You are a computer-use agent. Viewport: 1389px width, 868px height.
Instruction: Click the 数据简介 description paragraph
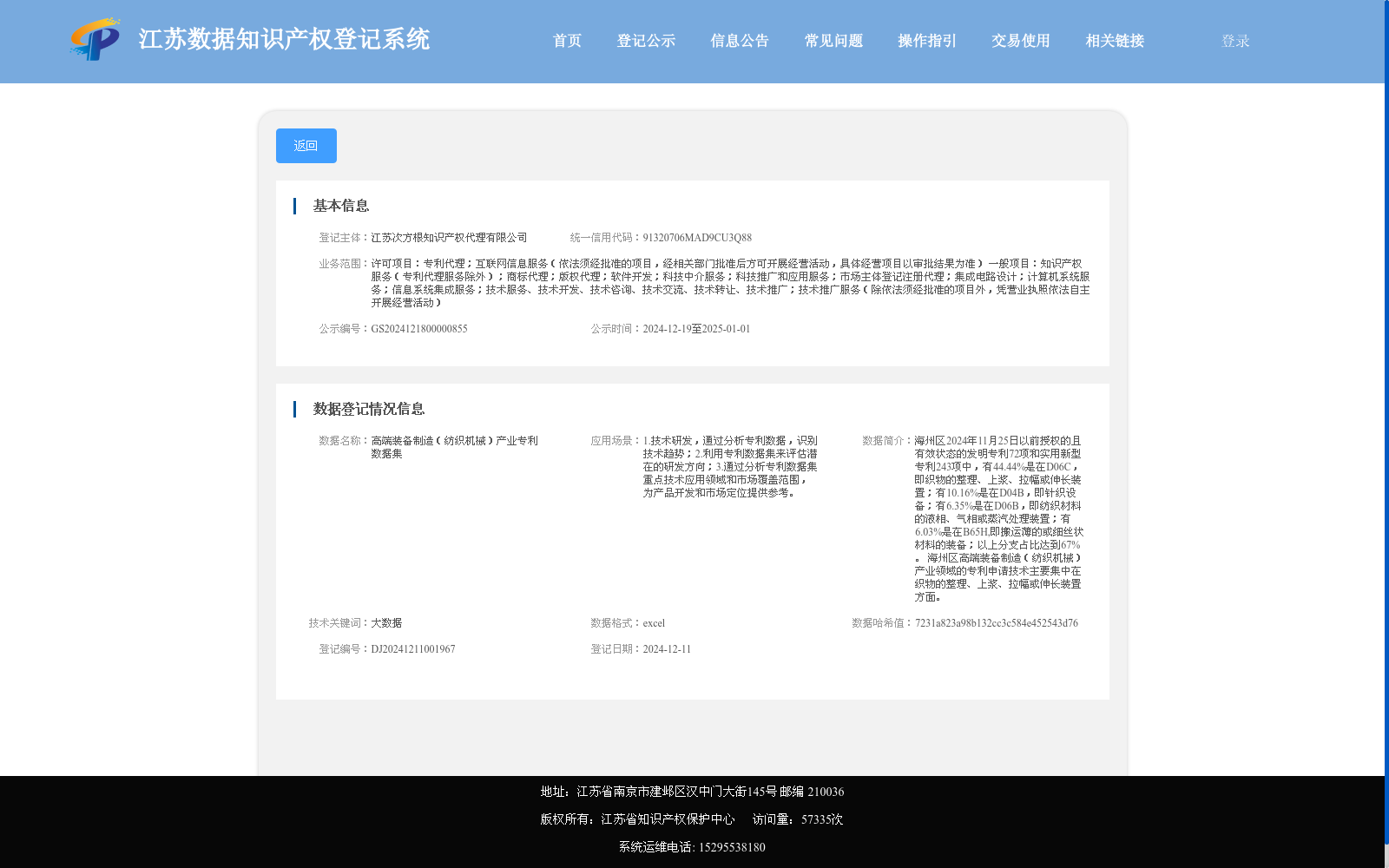pos(998,519)
